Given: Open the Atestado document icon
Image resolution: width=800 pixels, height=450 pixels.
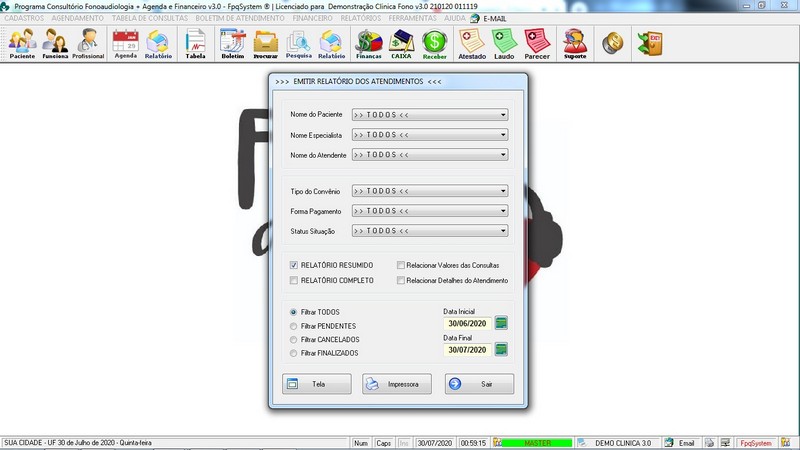Looking at the screenshot, I should (472, 43).
